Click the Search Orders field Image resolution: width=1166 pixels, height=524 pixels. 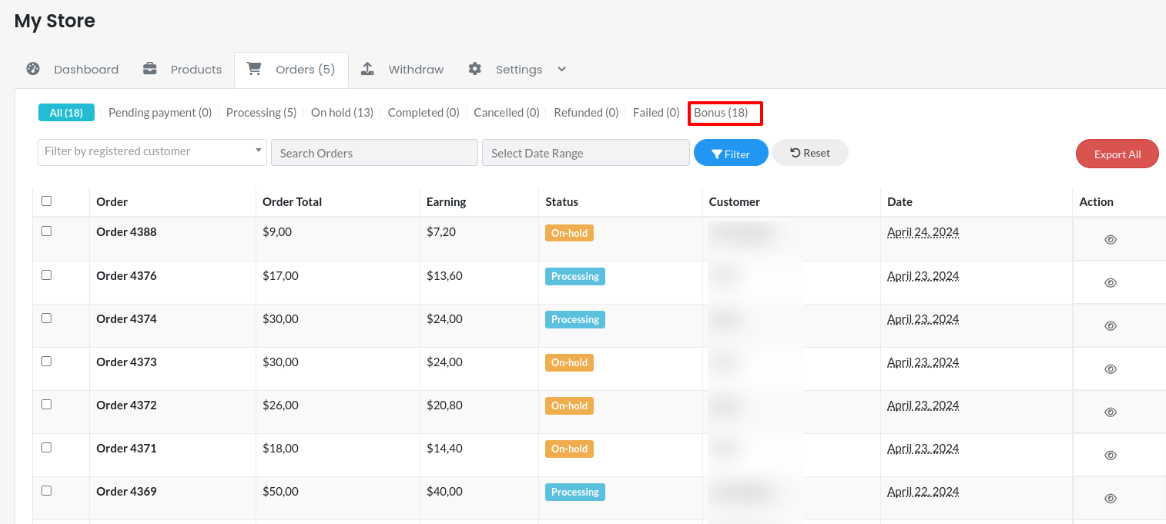click(374, 153)
